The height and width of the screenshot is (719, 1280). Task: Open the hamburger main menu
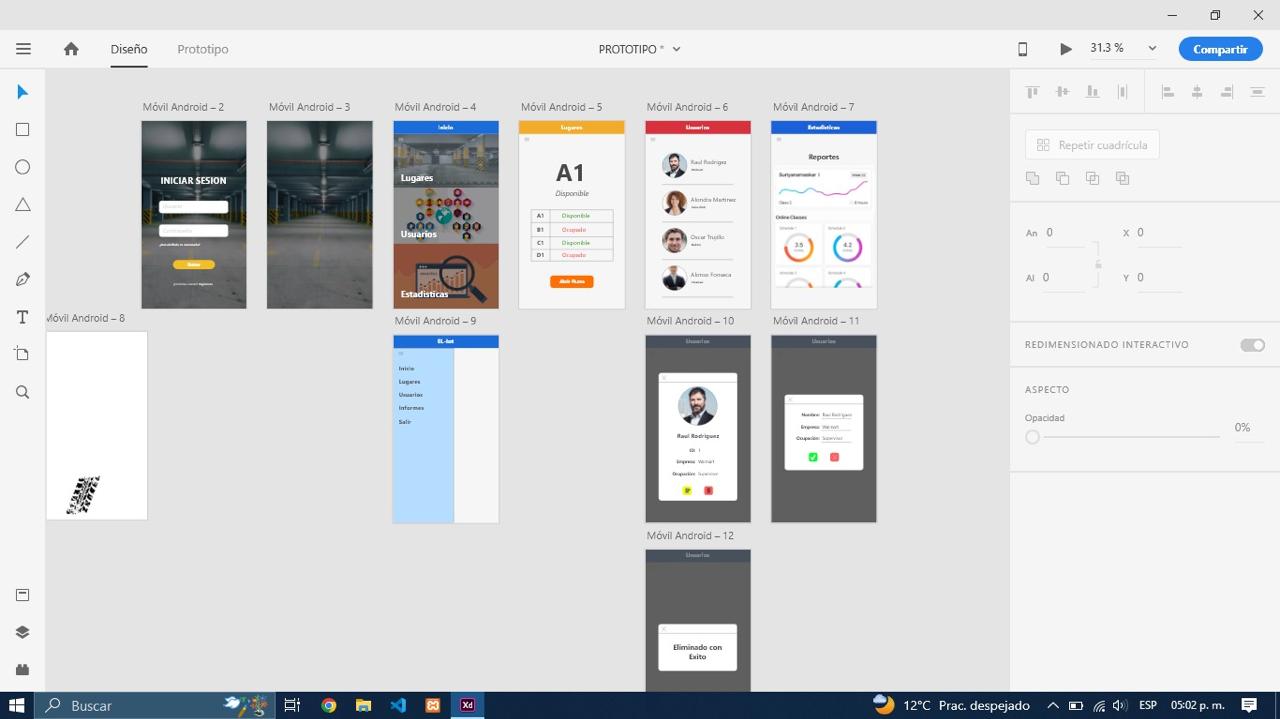tap(23, 49)
